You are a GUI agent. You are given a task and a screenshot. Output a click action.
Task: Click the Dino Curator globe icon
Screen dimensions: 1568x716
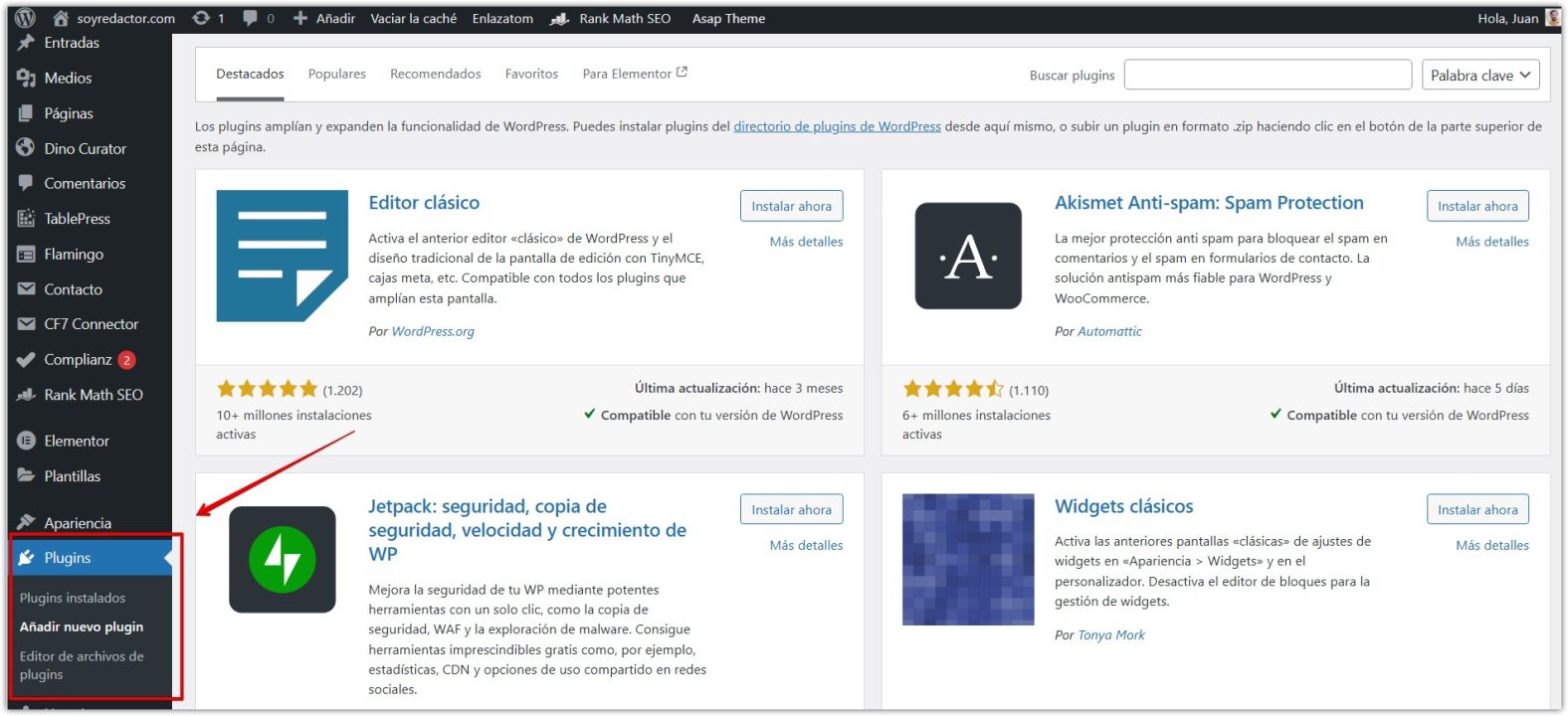pyautogui.click(x=26, y=148)
